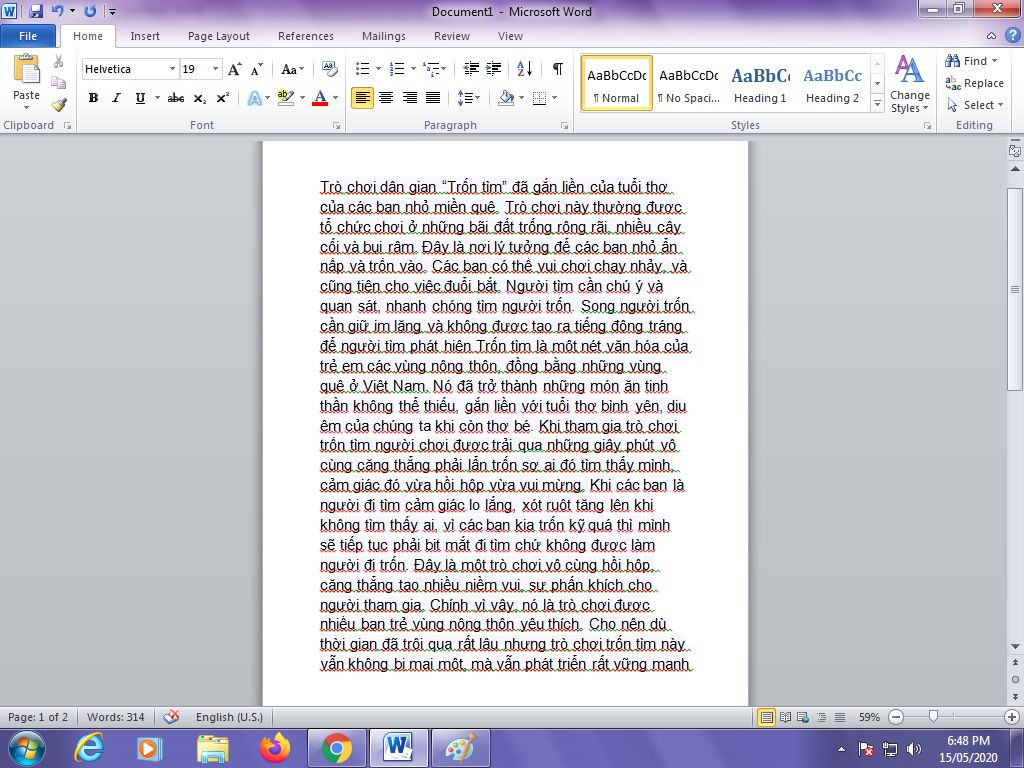Click the spelling check status icon
This screenshot has height=768, width=1024.
[171, 716]
